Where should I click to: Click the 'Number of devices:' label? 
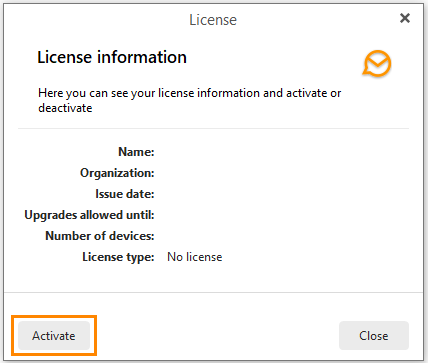point(100,236)
